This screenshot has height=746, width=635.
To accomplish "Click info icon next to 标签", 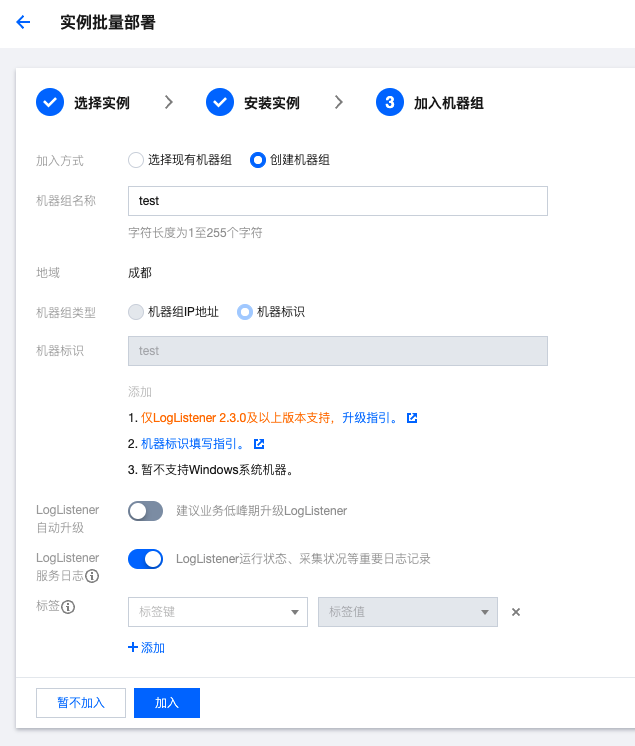I will pyautogui.click(x=69, y=606).
